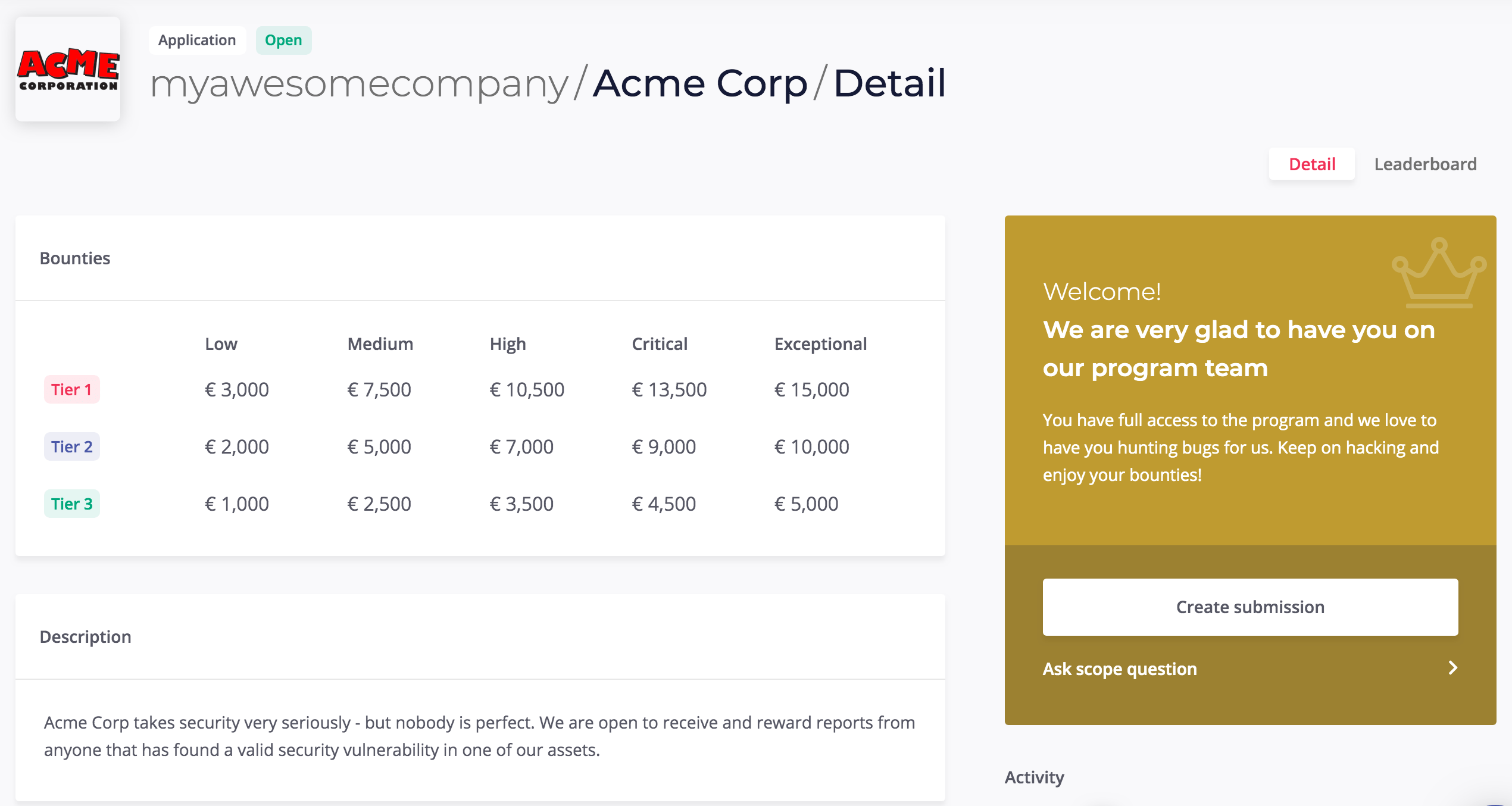Image resolution: width=1512 pixels, height=806 pixels.
Task: Click the Activity section heading
Action: coord(1034,777)
